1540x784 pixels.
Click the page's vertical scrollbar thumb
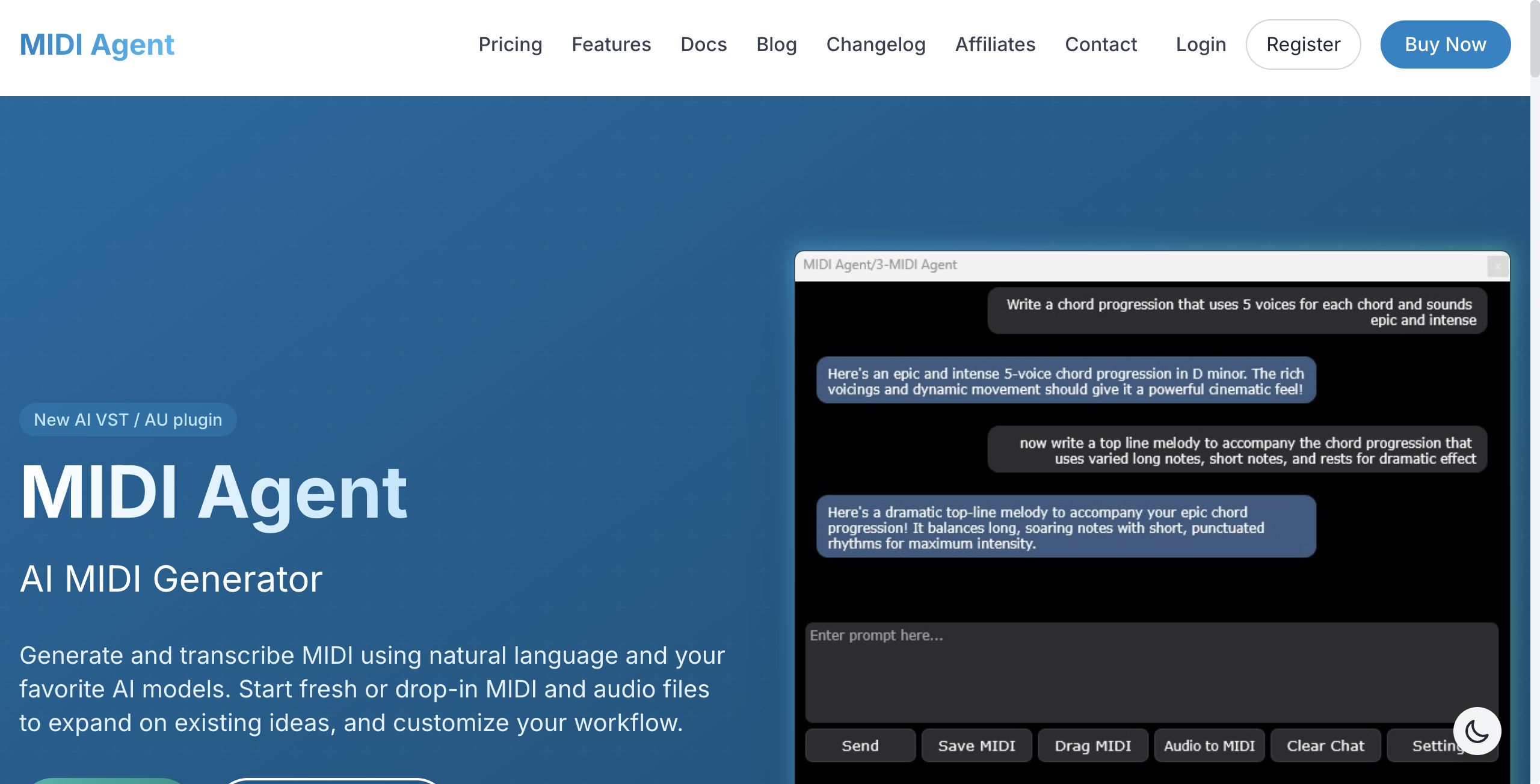tap(1535, 38)
